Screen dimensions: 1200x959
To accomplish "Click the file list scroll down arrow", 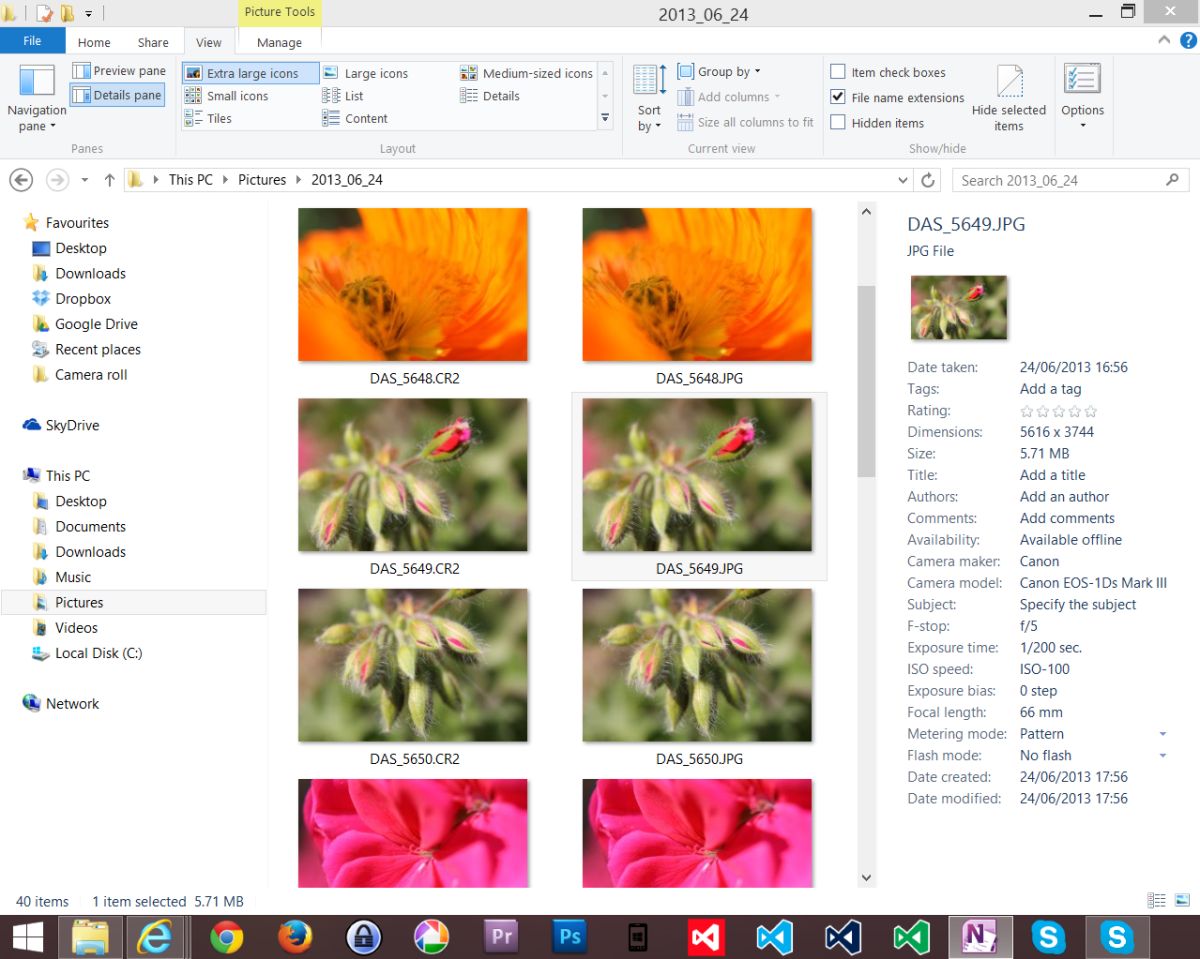I will point(866,877).
